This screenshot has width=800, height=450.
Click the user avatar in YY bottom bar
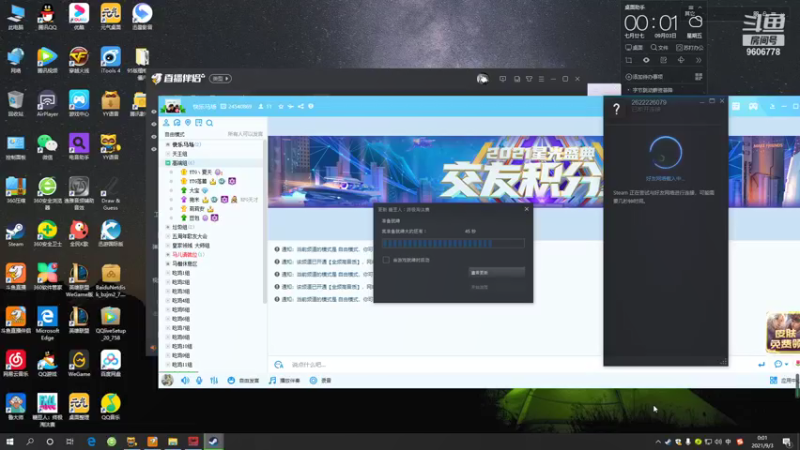(167, 380)
